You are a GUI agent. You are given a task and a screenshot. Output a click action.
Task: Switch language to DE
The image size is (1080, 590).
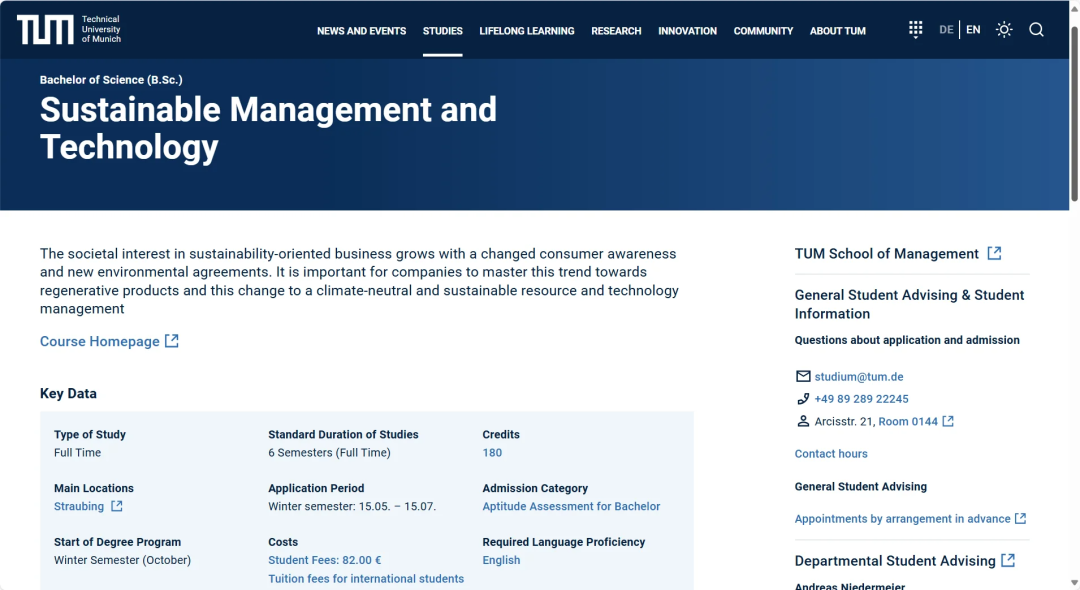click(x=946, y=30)
